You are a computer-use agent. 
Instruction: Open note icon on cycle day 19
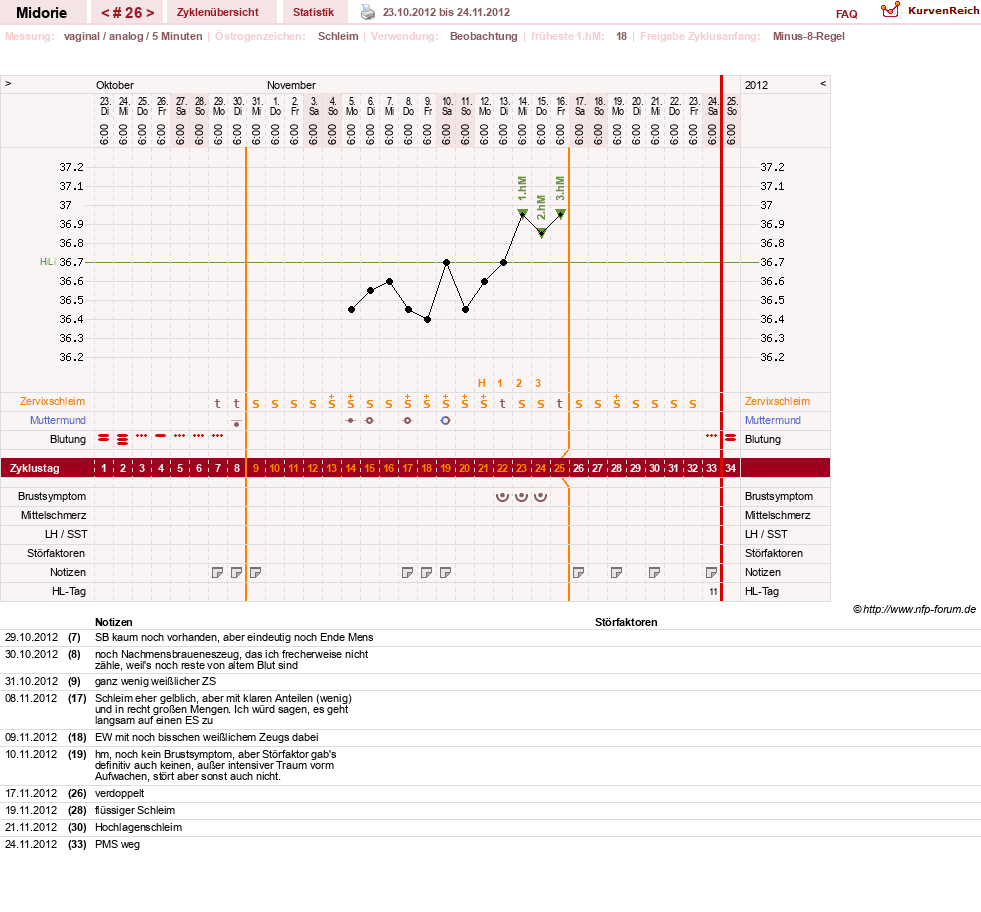tap(445, 572)
